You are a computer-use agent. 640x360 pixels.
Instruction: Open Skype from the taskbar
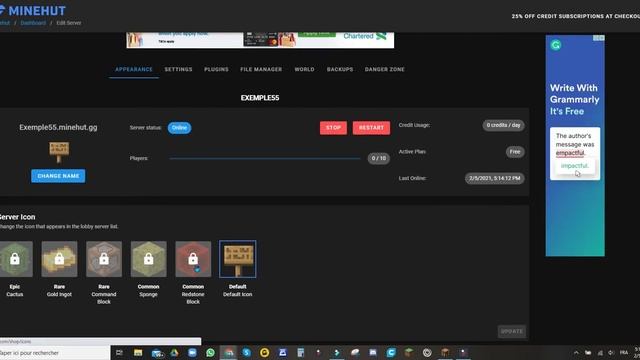[247, 353]
